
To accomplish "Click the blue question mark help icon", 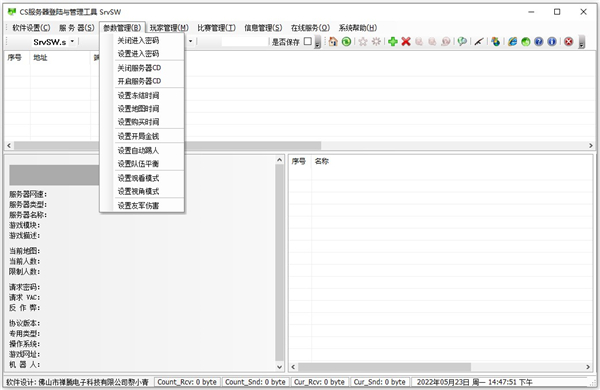I will tap(539, 41).
